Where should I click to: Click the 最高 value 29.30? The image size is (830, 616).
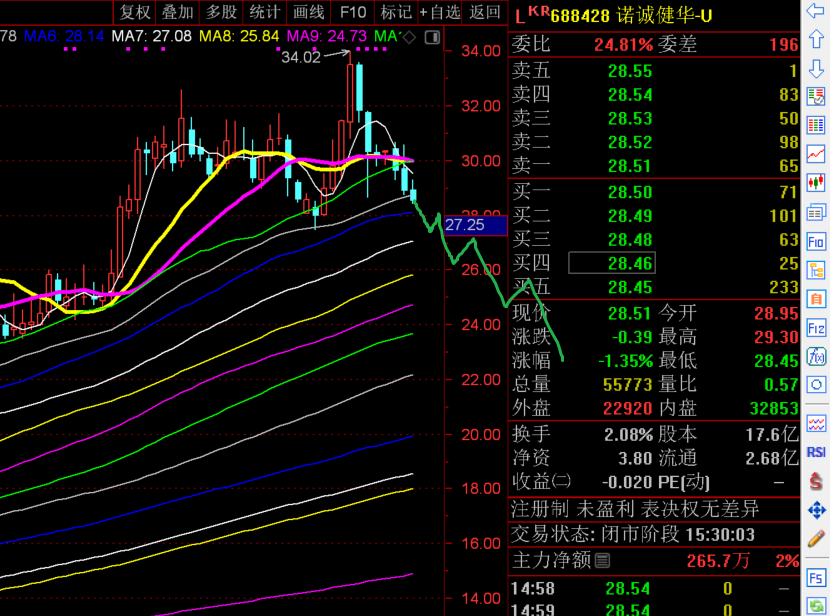point(776,337)
